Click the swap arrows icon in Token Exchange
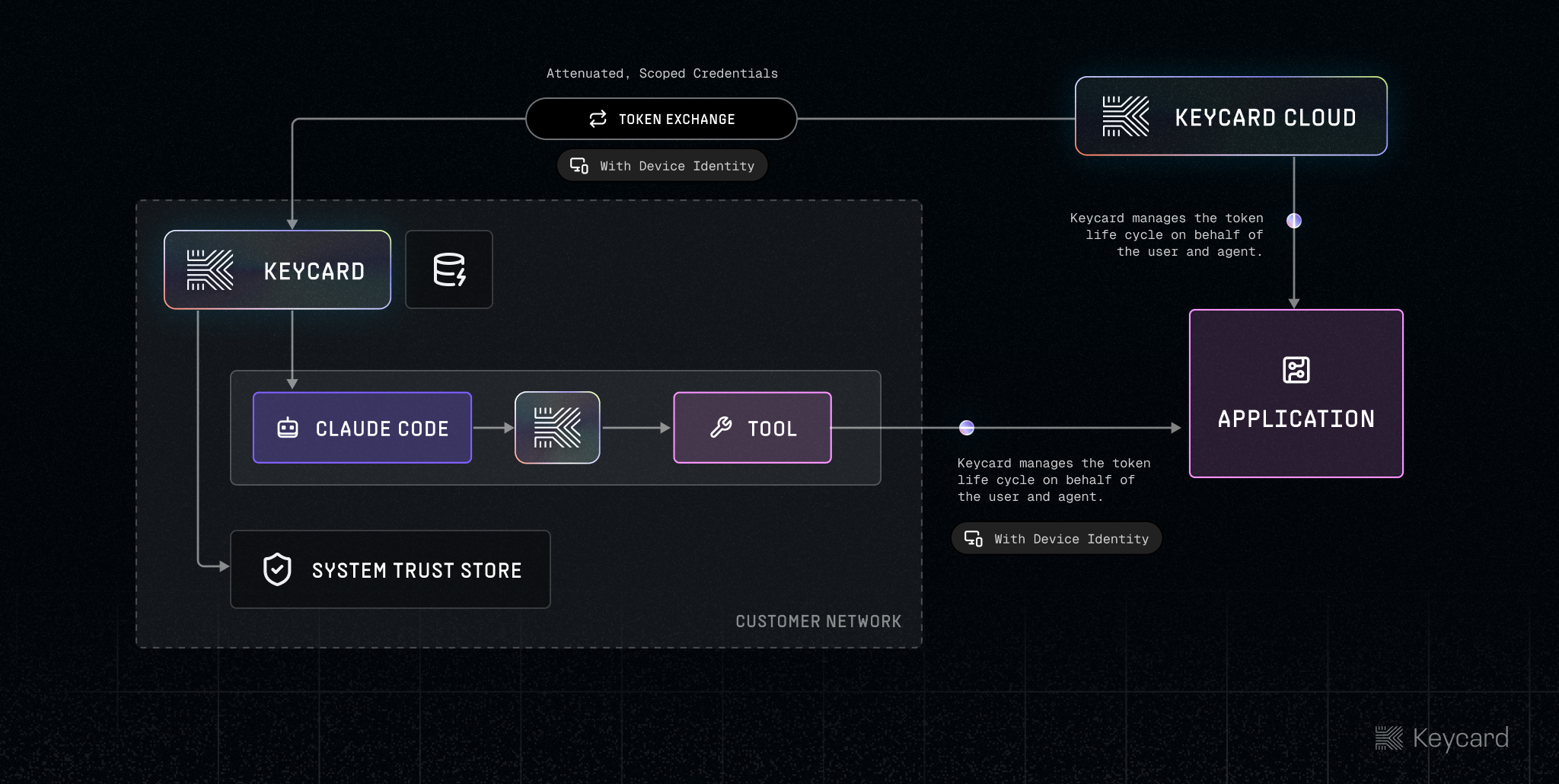 click(598, 119)
